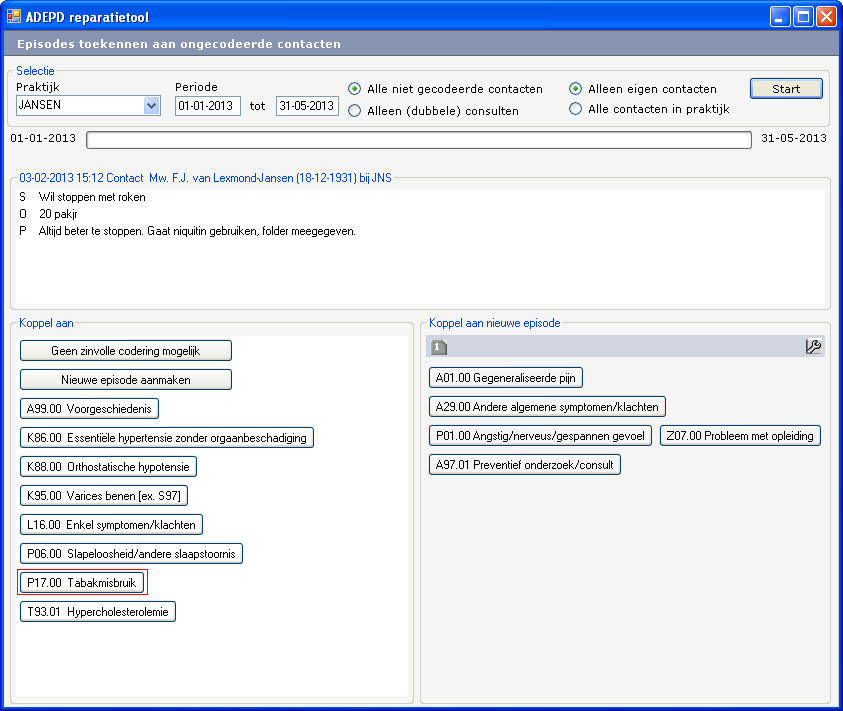The width and height of the screenshot is (843, 711).
Task: Select T93.01 Hypercholesterolemie episode
Action: [x=98, y=611]
